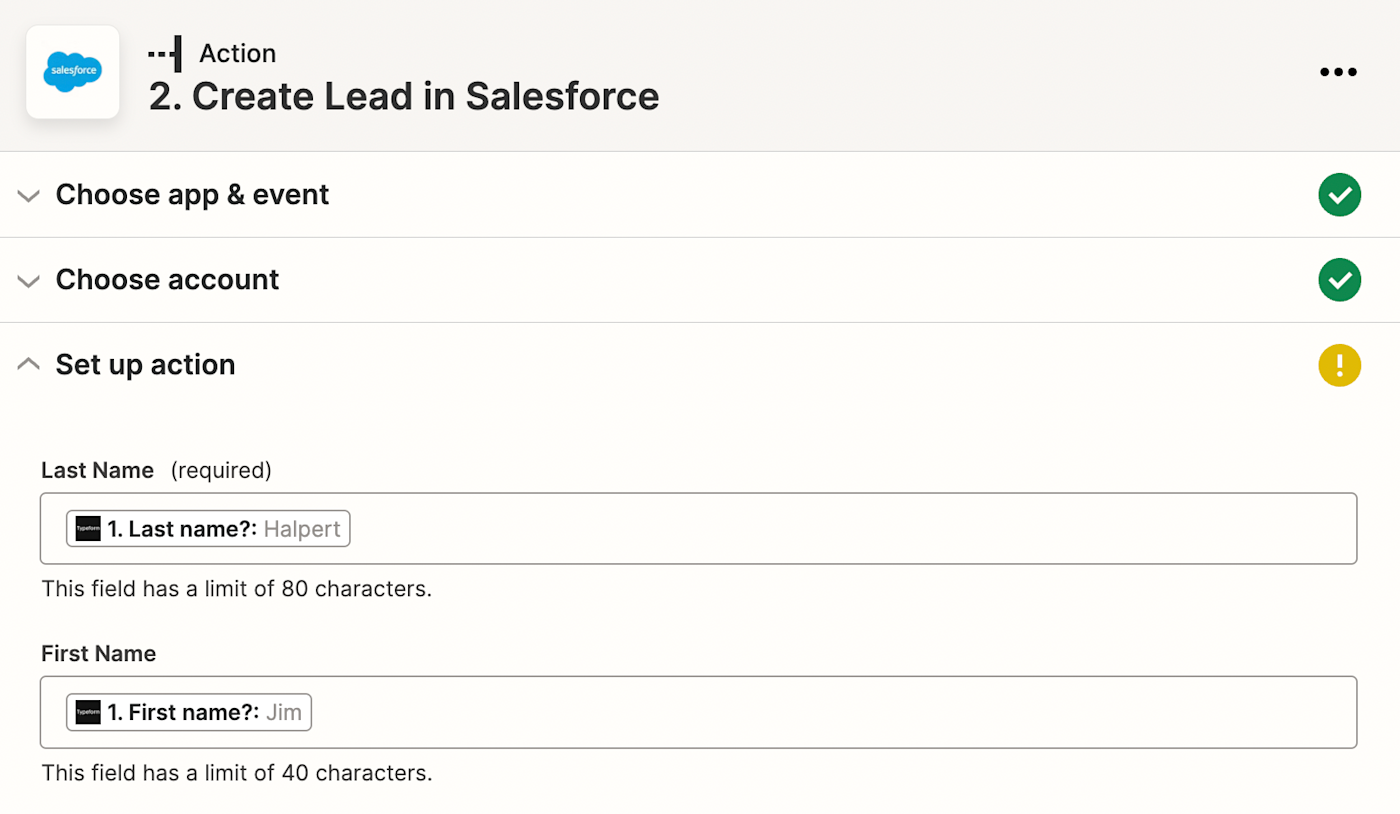Collapse the Set up action chevron
Image resolution: width=1400 pixels, height=814 pixels.
point(29,364)
